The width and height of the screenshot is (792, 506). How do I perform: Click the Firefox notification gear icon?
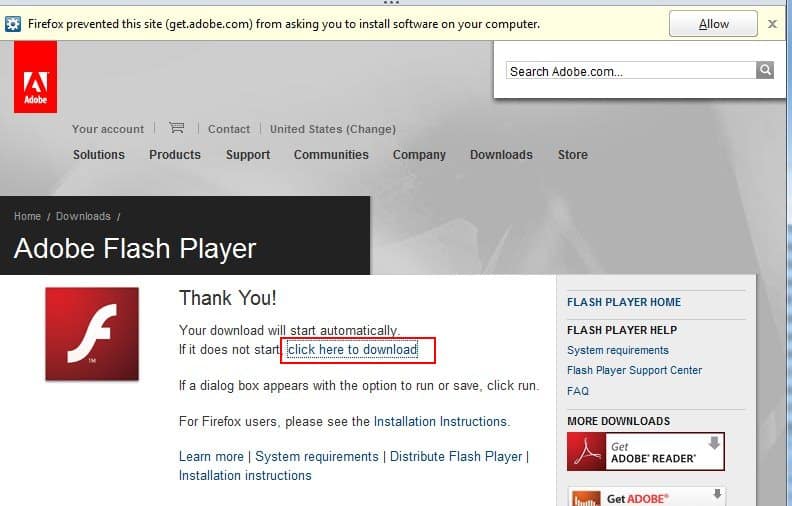(x=13, y=24)
